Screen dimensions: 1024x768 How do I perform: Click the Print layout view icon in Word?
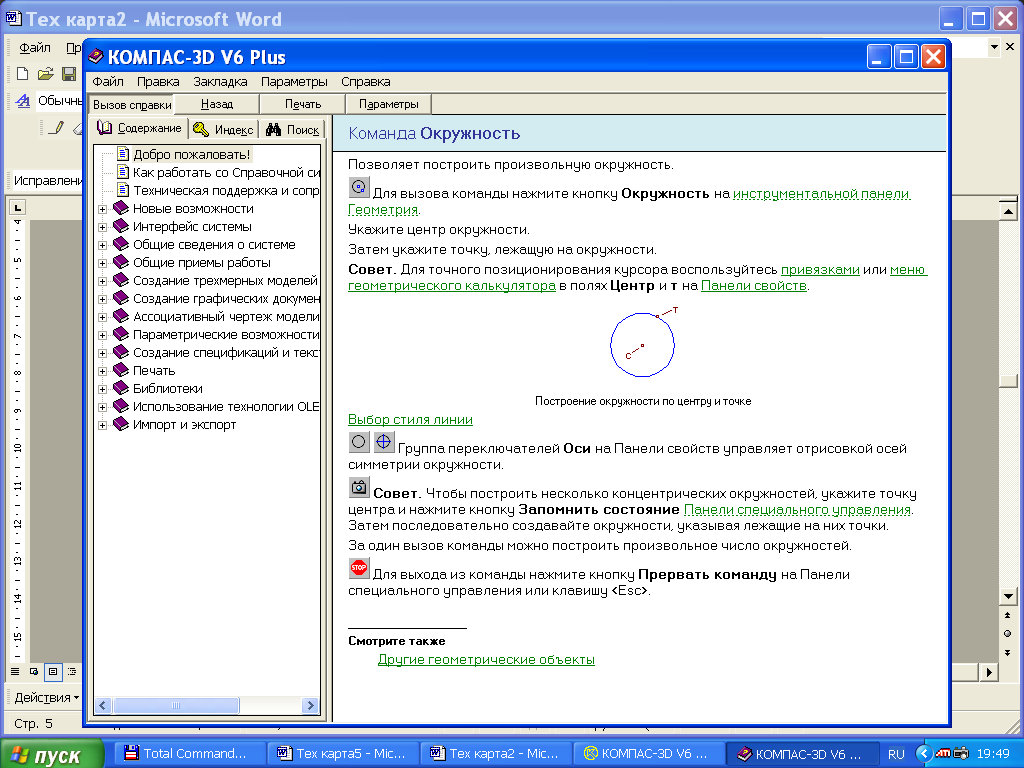53,671
